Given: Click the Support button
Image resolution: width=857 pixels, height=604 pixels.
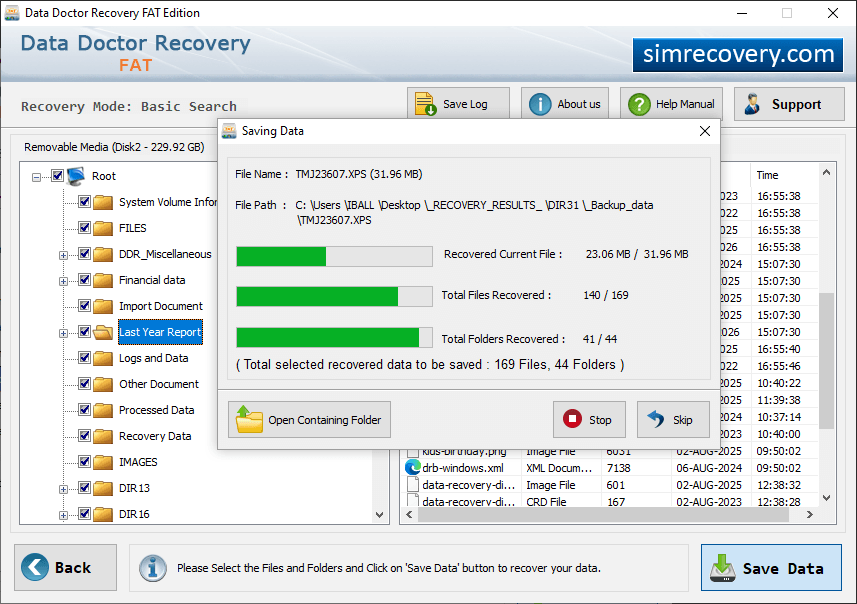Looking at the screenshot, I should coord(789,104).
